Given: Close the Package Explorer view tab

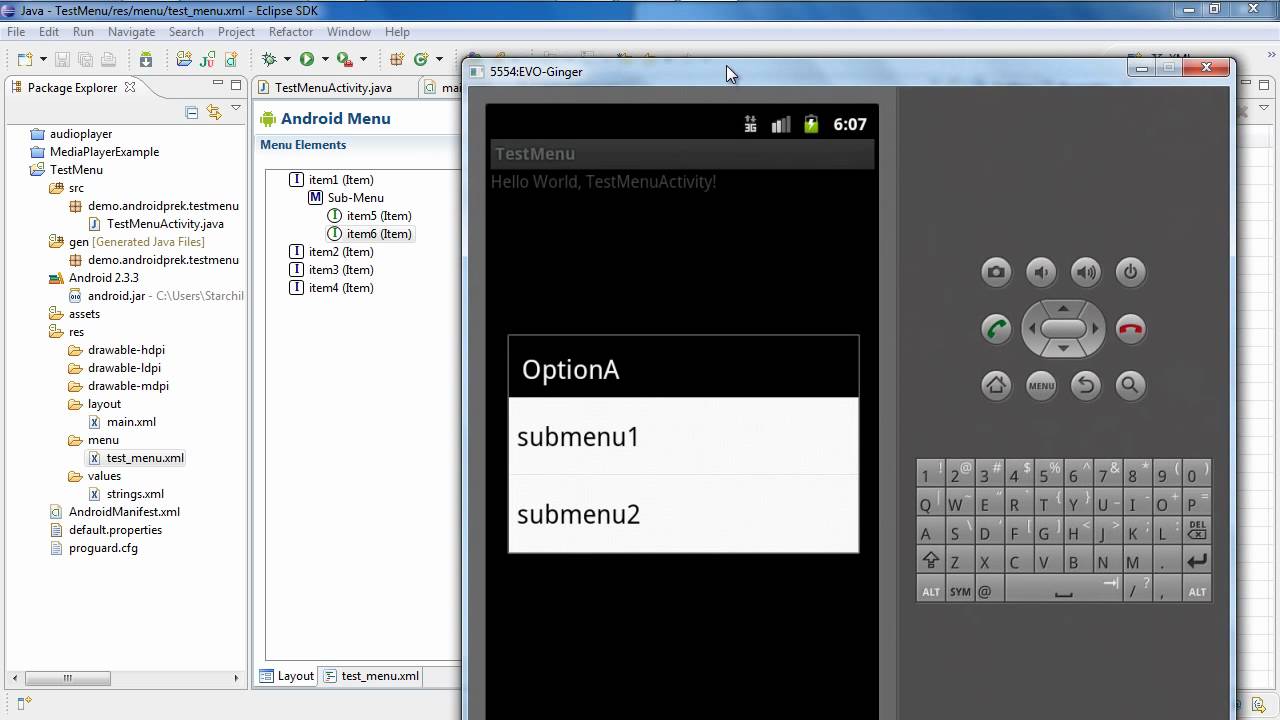Looking at the screenshot, I should [x=129, y=88].
